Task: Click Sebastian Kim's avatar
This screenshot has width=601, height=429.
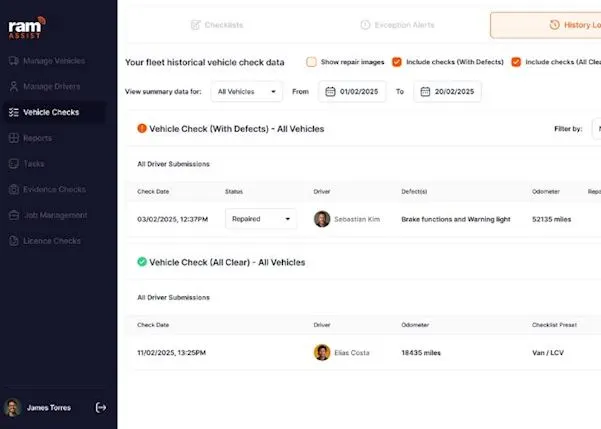Action: tap(322, 219)
